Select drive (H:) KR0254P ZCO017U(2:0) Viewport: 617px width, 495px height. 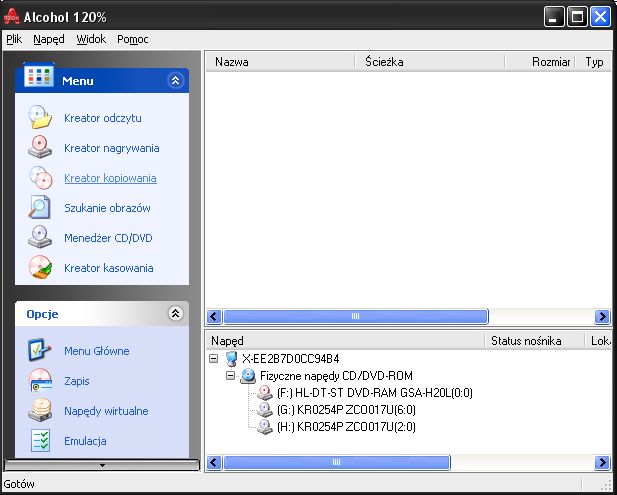coord(346,427)
